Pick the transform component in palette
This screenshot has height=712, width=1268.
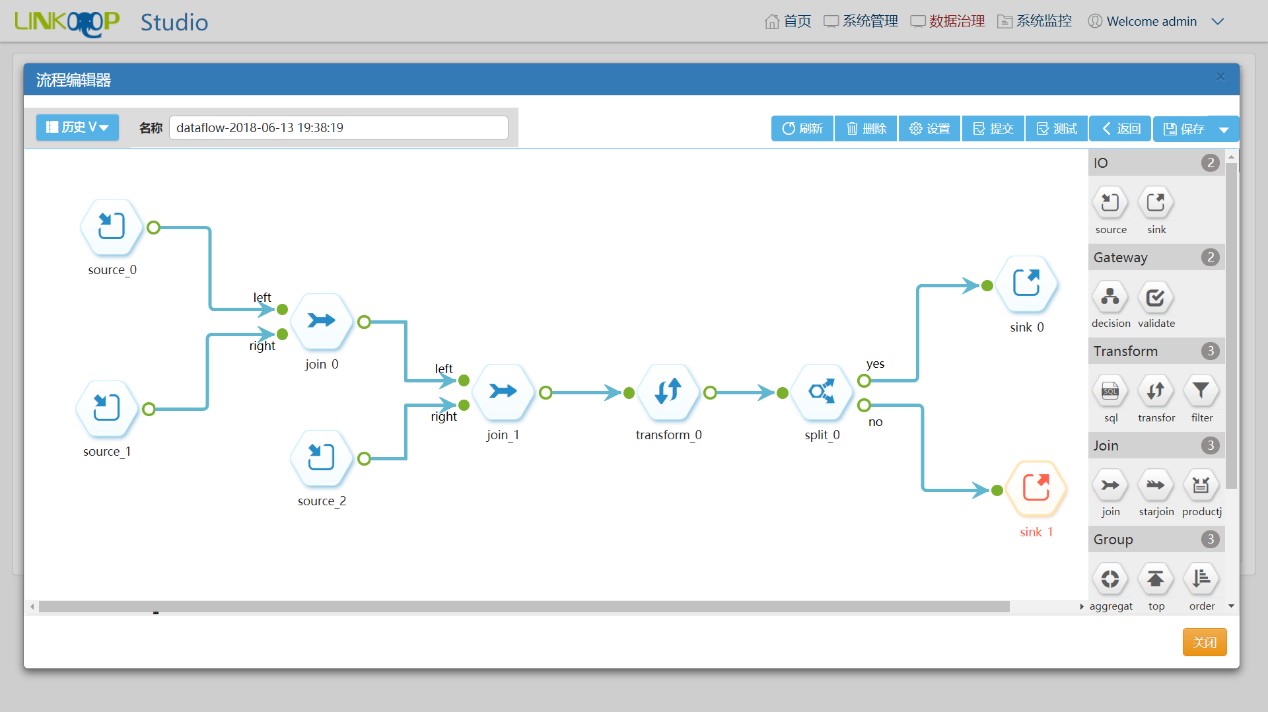(x=1156, y=392)
